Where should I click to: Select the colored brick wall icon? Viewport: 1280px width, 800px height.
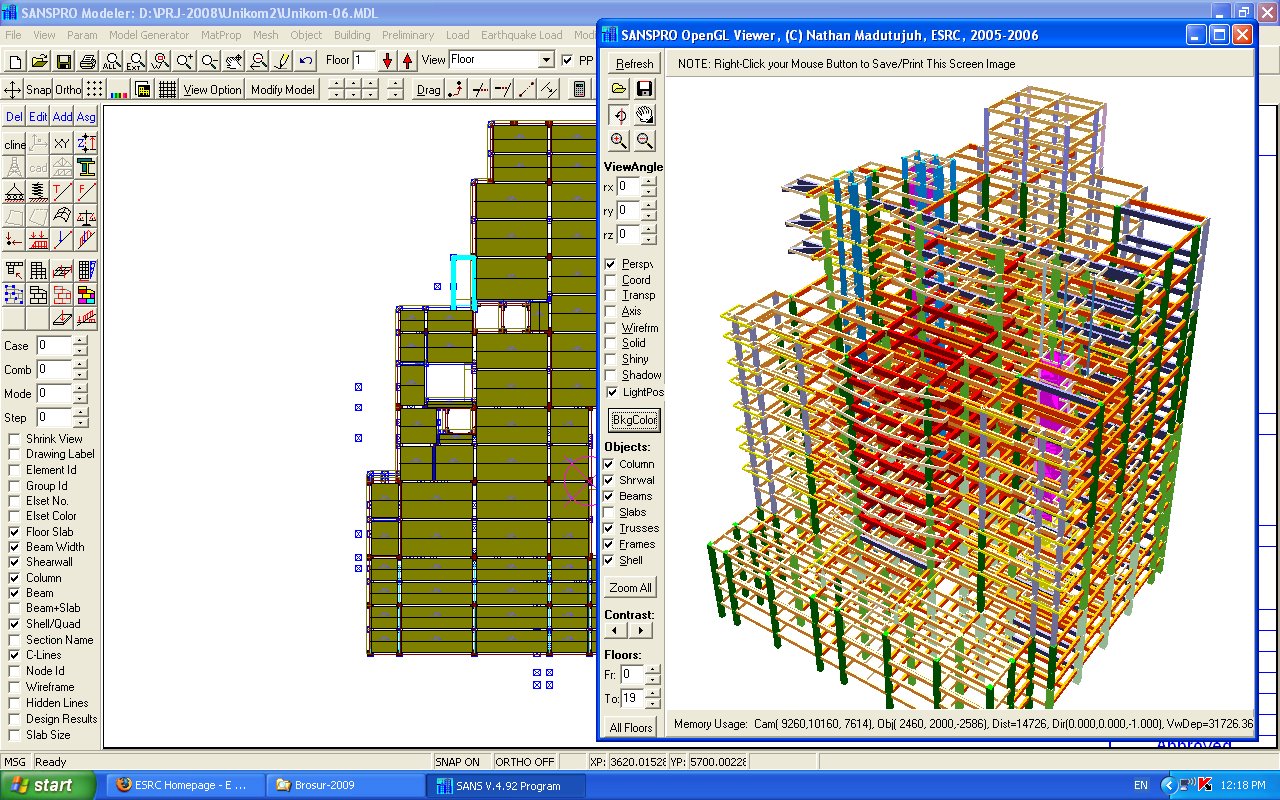[x=87, y=295]
